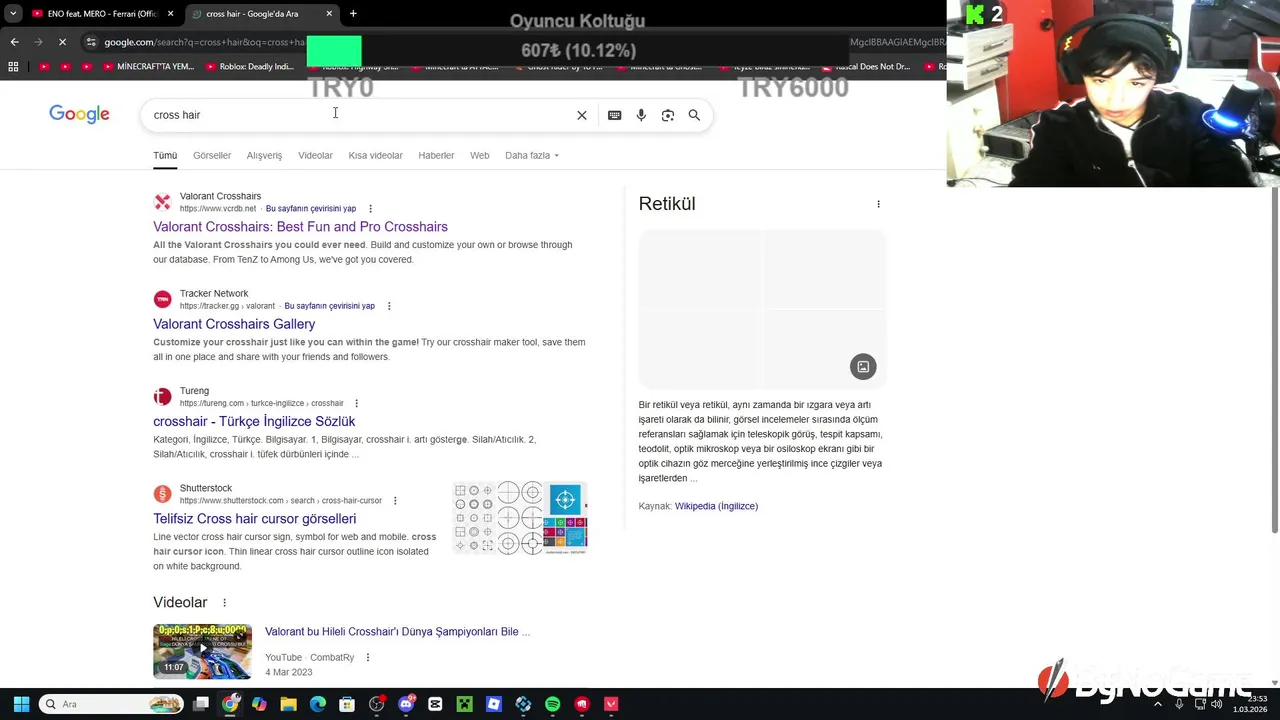Open the Windows Start menu
This screenshot has height=720, width=1280.
coord(21,704)
